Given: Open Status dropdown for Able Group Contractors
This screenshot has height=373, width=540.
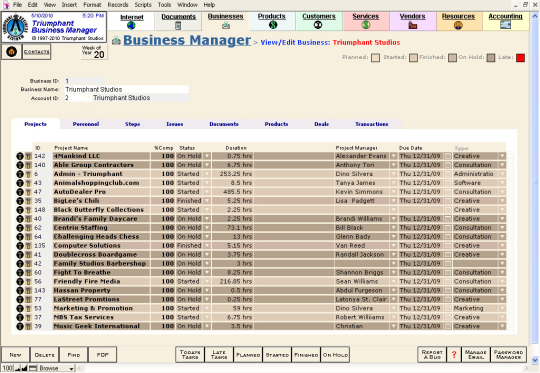Looking at the screenshot, I should (207, 165).
